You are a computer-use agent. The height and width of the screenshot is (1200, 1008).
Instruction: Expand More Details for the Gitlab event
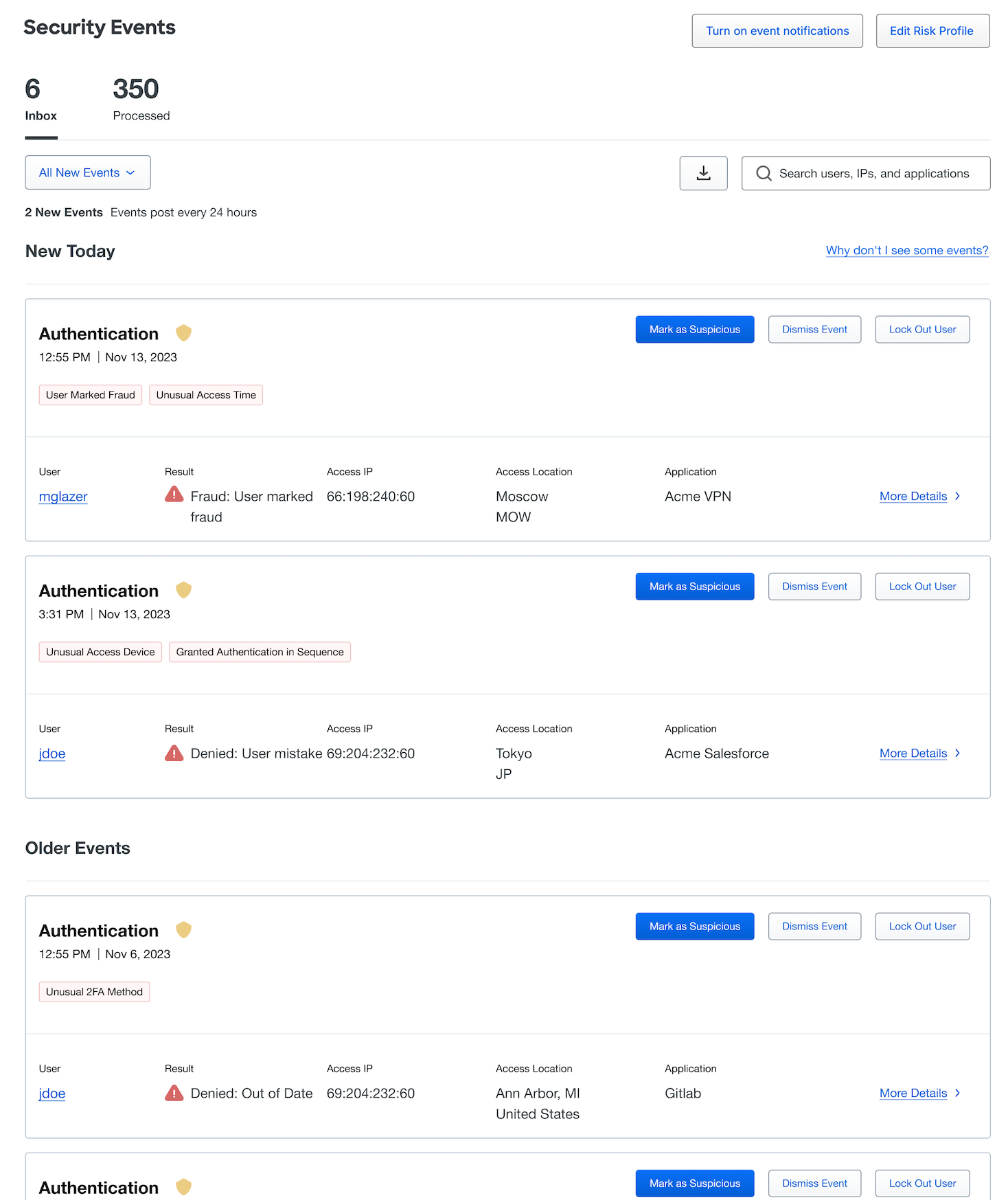[x=913, y=1093]
